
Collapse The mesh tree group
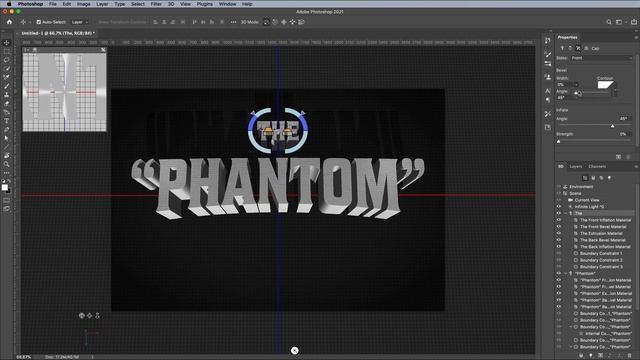click(566, 213)
